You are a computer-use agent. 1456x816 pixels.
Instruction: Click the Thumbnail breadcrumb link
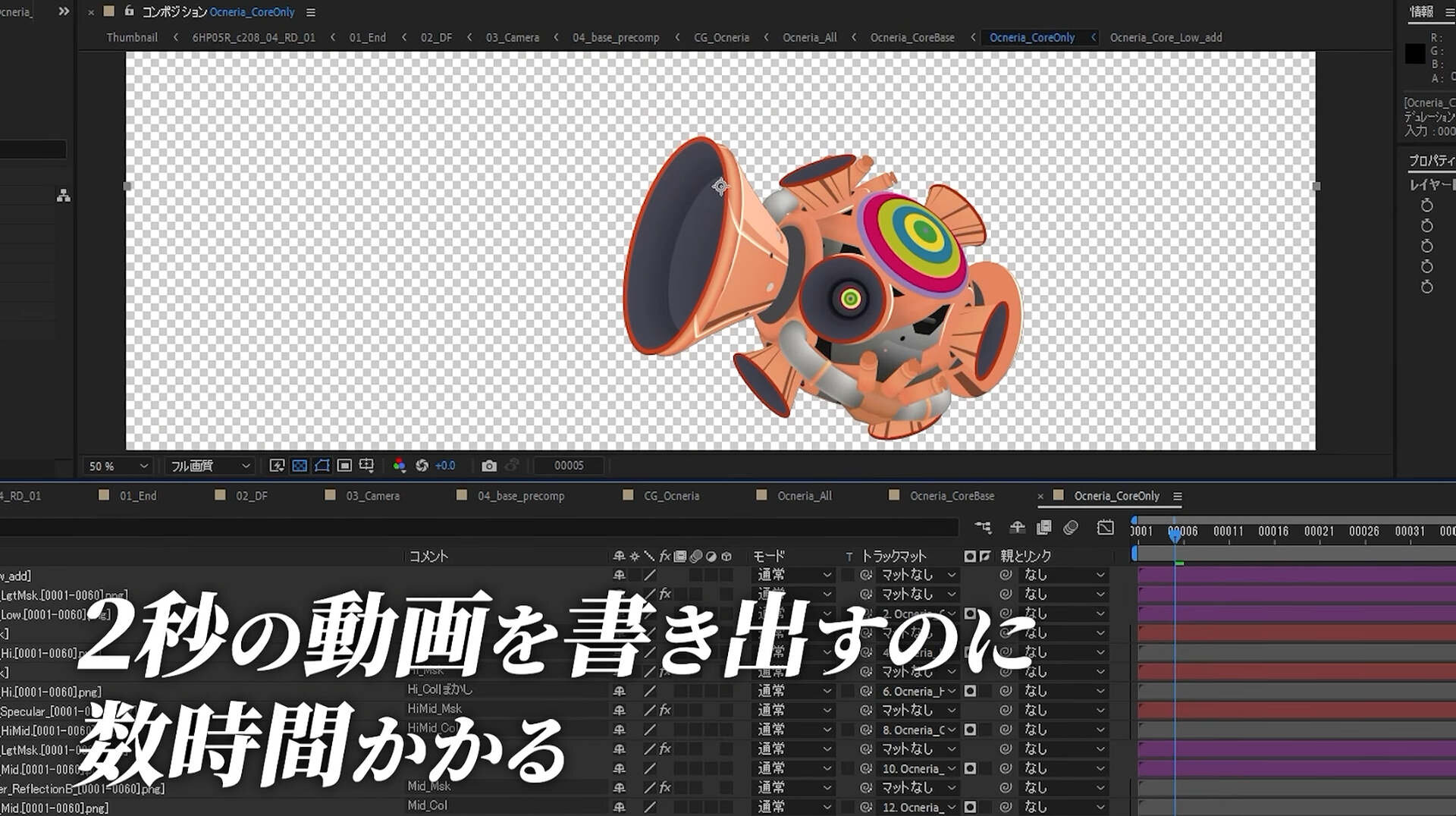(x=132, y=37)
